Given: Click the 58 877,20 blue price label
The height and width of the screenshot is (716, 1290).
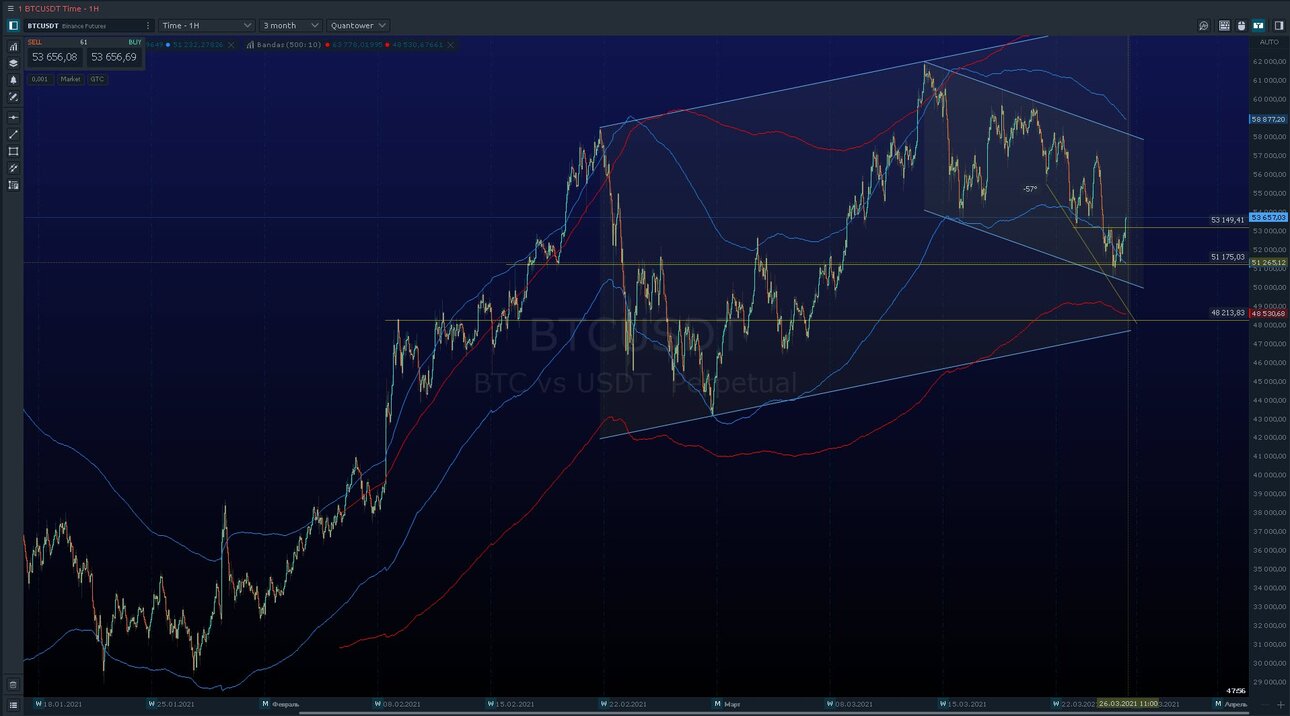Looking at the screenshot, I should (1268, 119).
